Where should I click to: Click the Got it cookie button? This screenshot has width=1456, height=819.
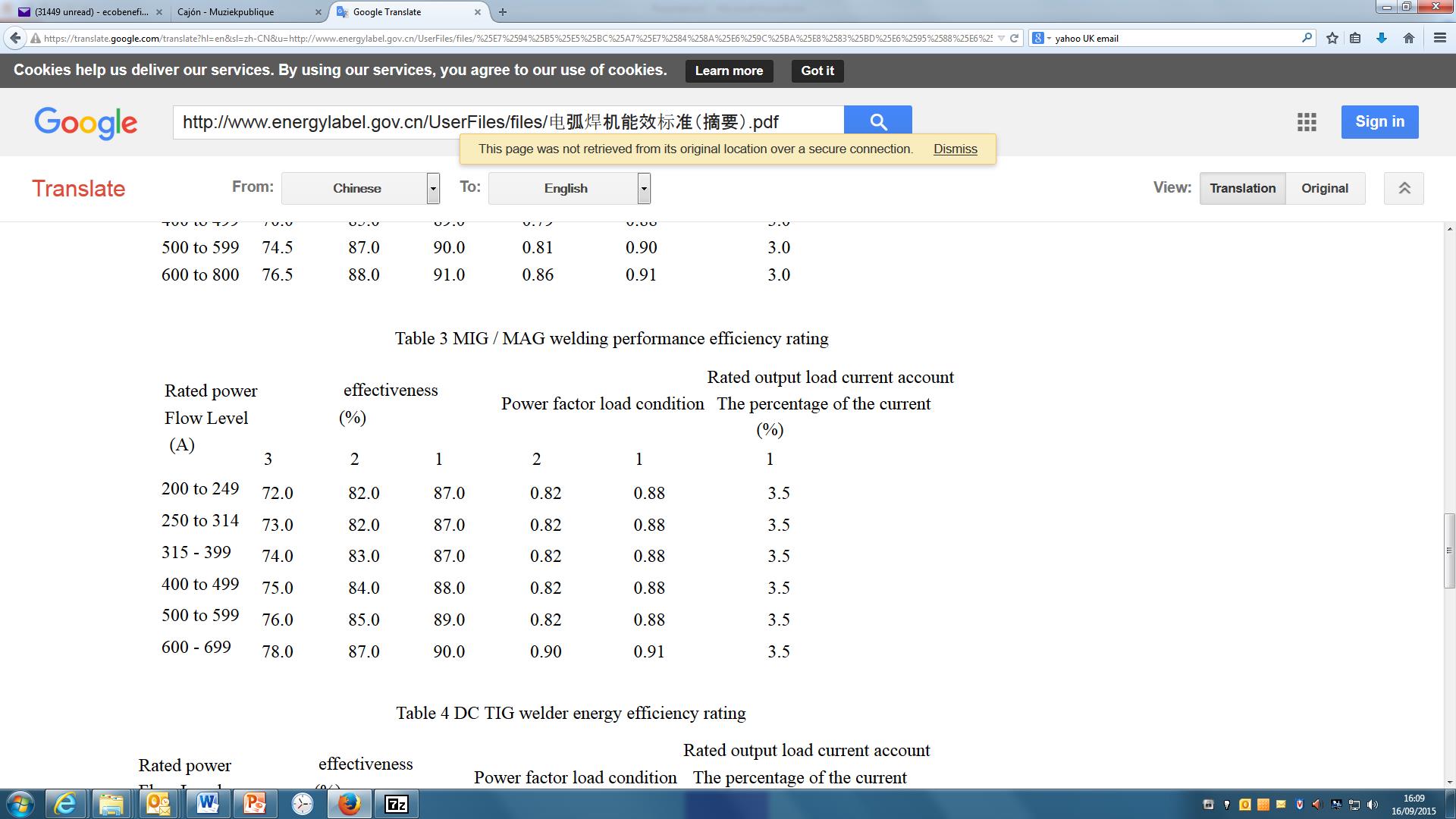[x=817, y=71]
